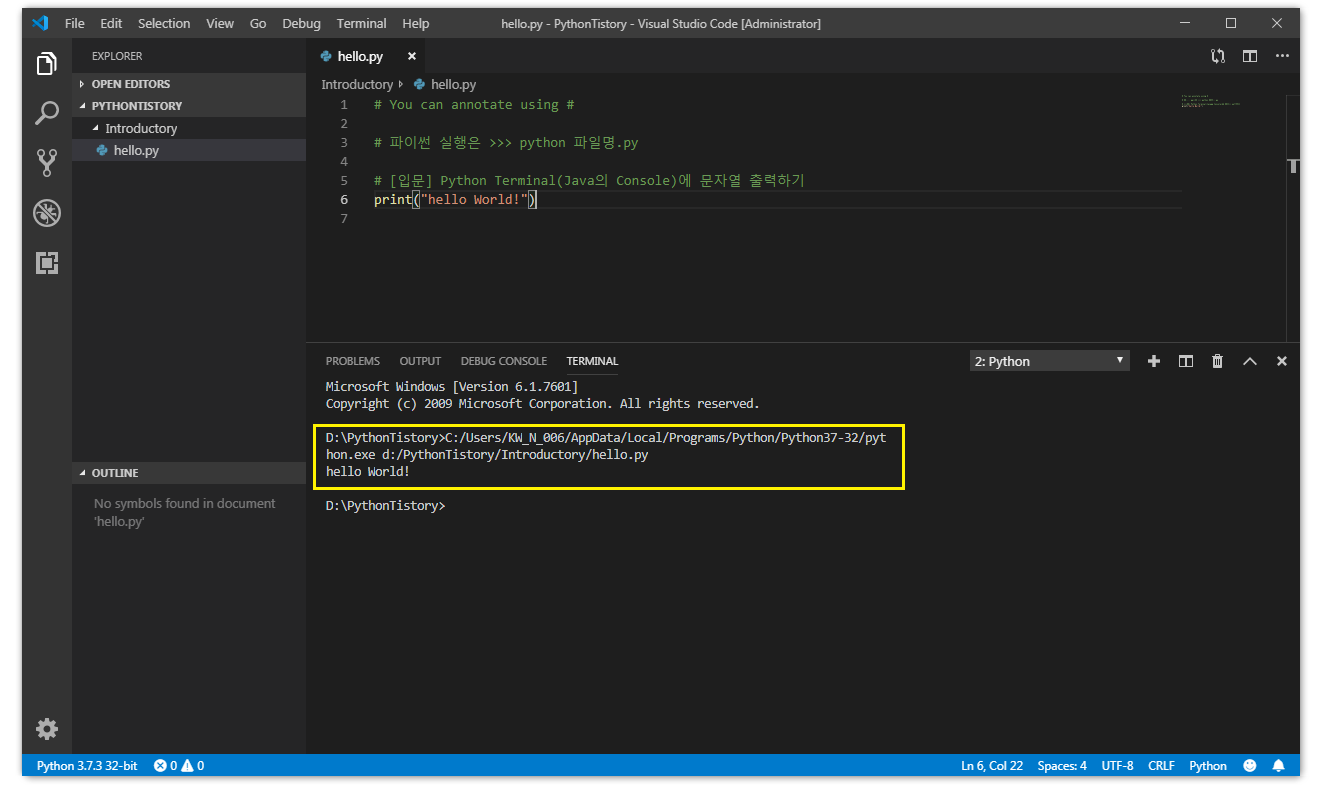Screen dimensions: 1323x786
Task: Maximize panel with up chevron
Action: [x=1249, y=361]
